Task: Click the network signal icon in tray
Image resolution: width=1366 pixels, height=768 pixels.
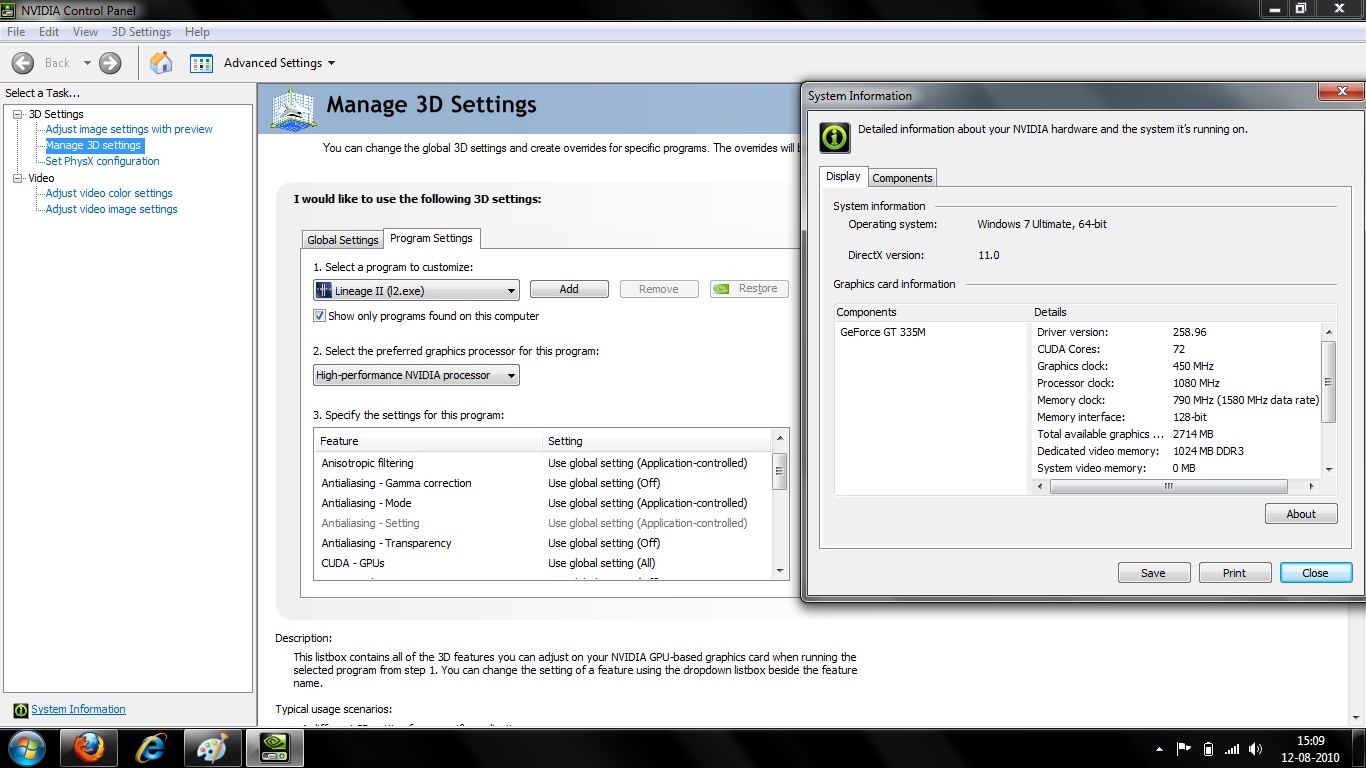Action: tap(1232, 749)
